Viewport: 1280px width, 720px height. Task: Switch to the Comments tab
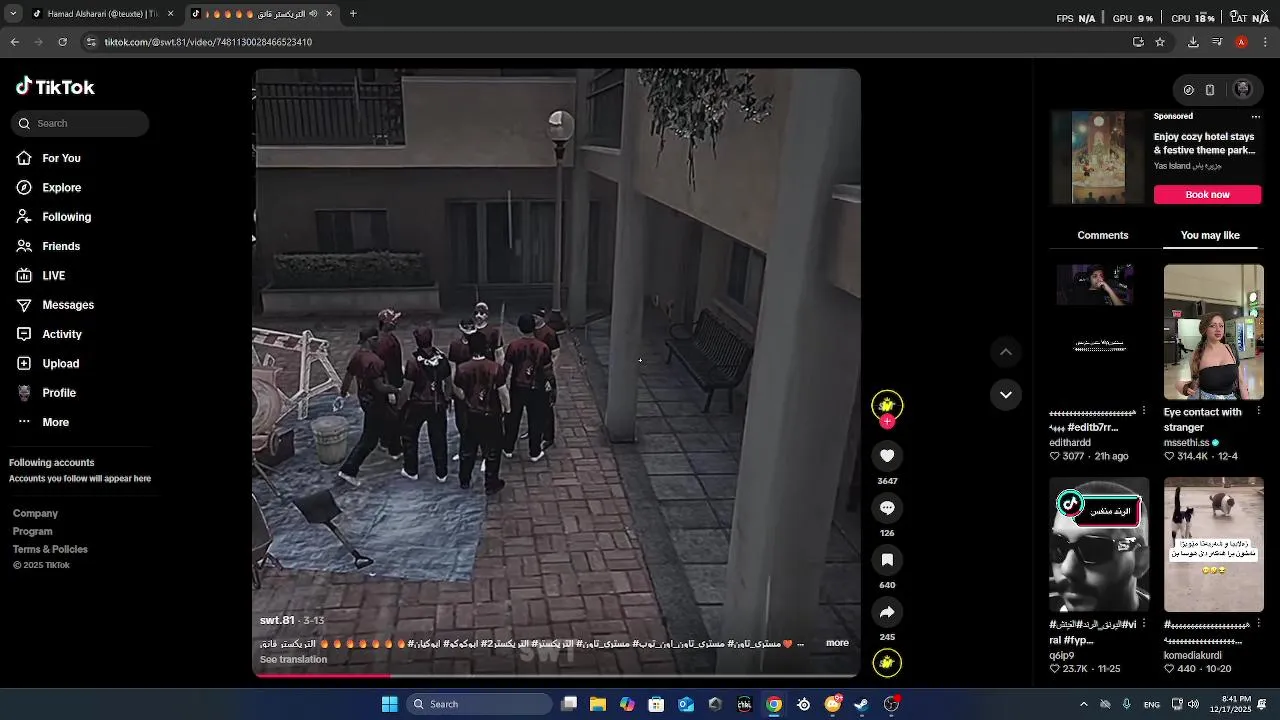pyautogui.click(x=1103, y=235)
